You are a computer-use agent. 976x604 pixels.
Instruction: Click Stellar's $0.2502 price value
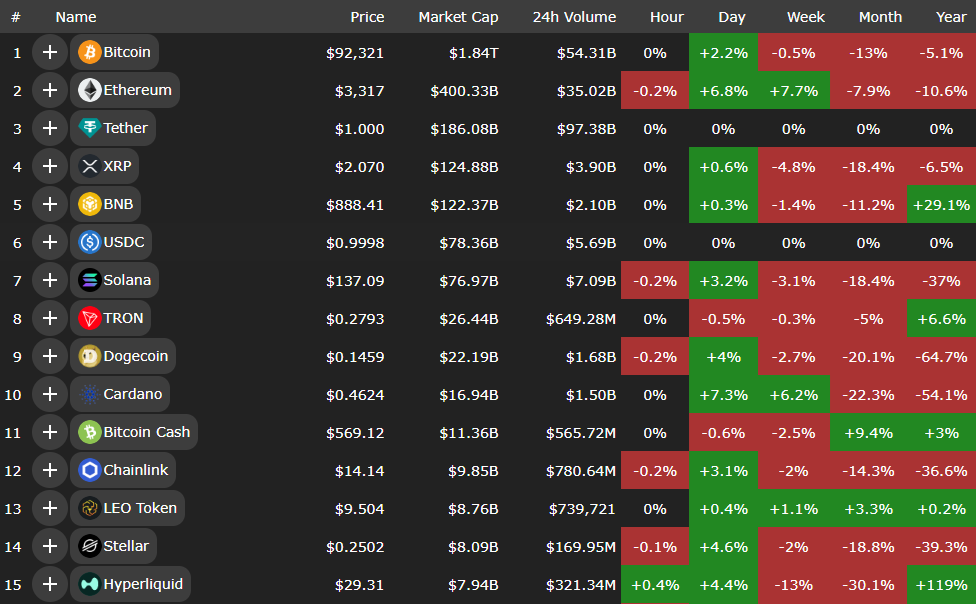pyautogui.click(x=355, y=546)
